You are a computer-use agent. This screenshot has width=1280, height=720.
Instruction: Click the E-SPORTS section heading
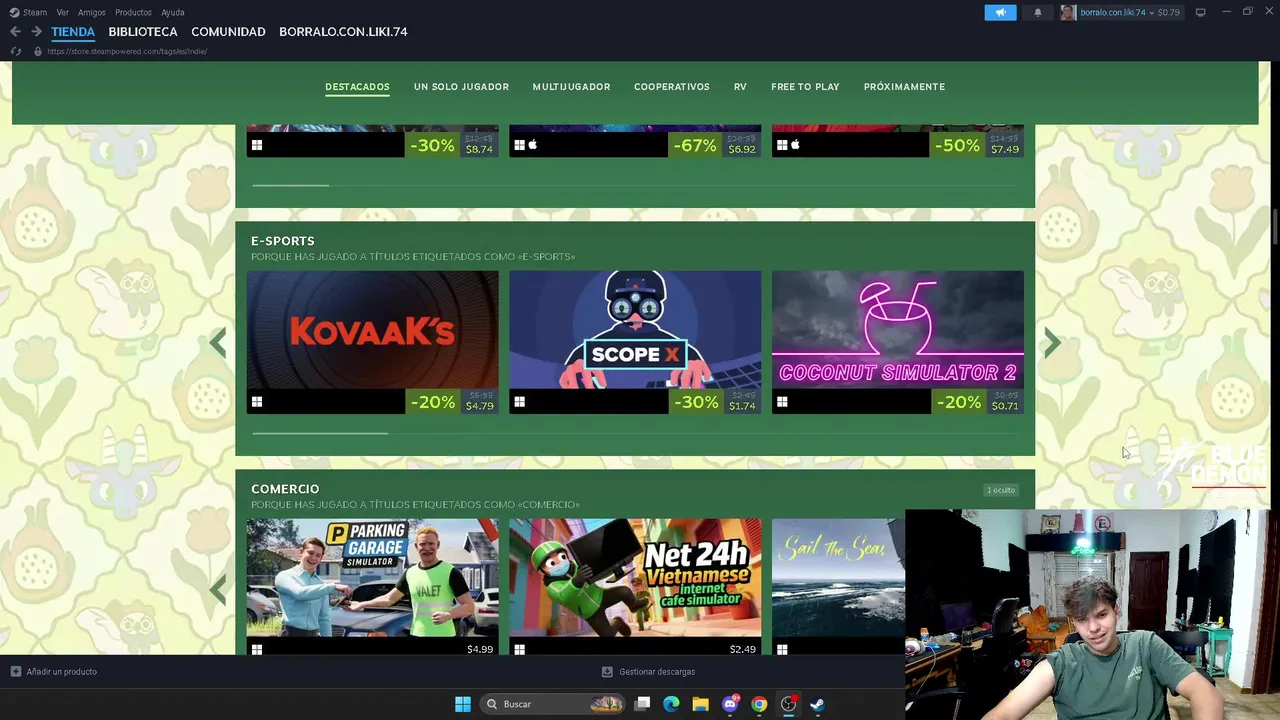(x=283, y=241)
